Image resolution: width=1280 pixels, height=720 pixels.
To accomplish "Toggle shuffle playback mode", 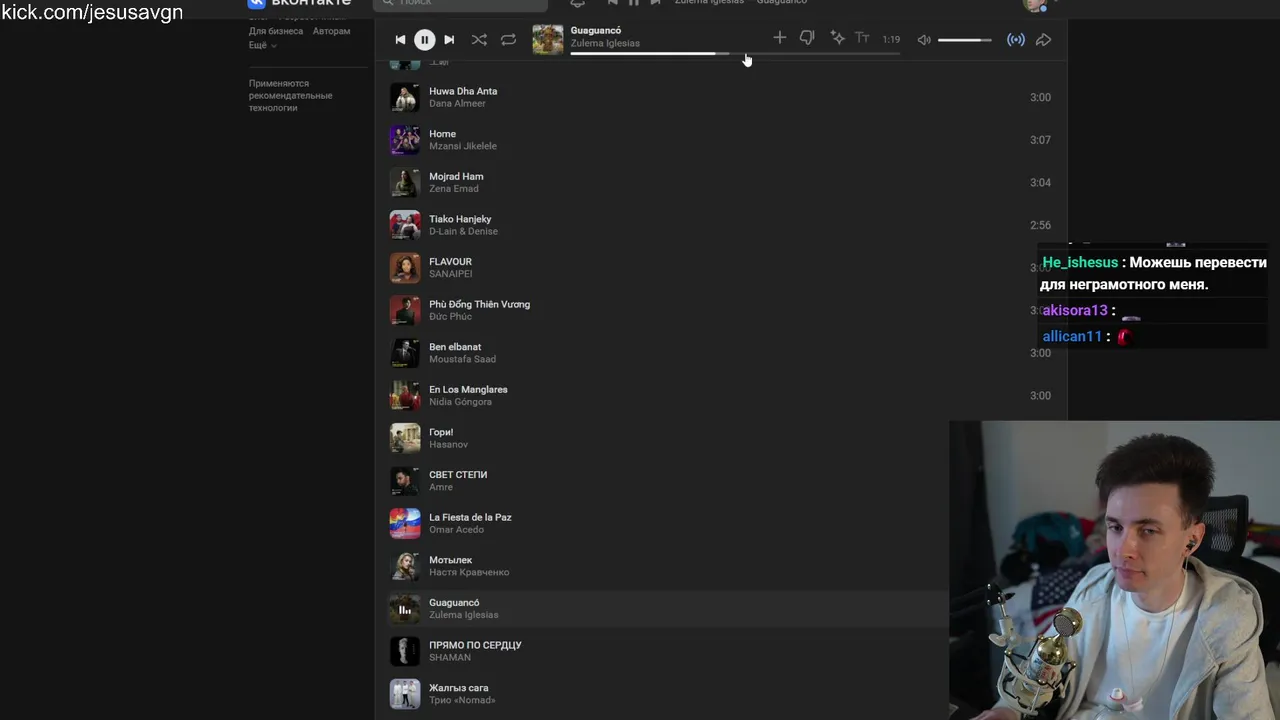I will (x=479, y=40).
